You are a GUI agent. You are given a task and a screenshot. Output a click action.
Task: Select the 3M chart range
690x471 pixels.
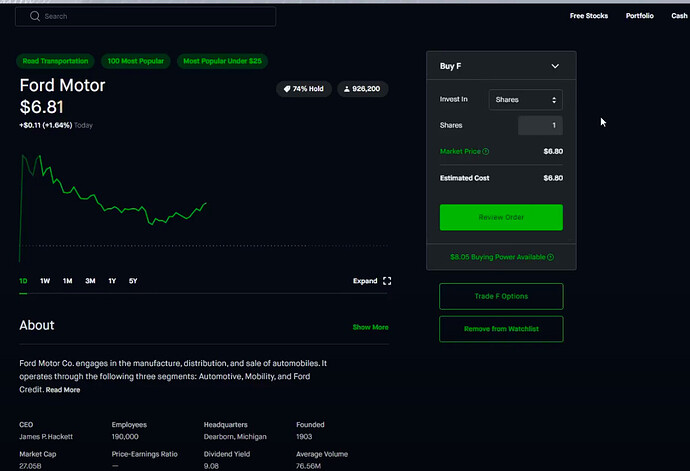click(90, 281)
